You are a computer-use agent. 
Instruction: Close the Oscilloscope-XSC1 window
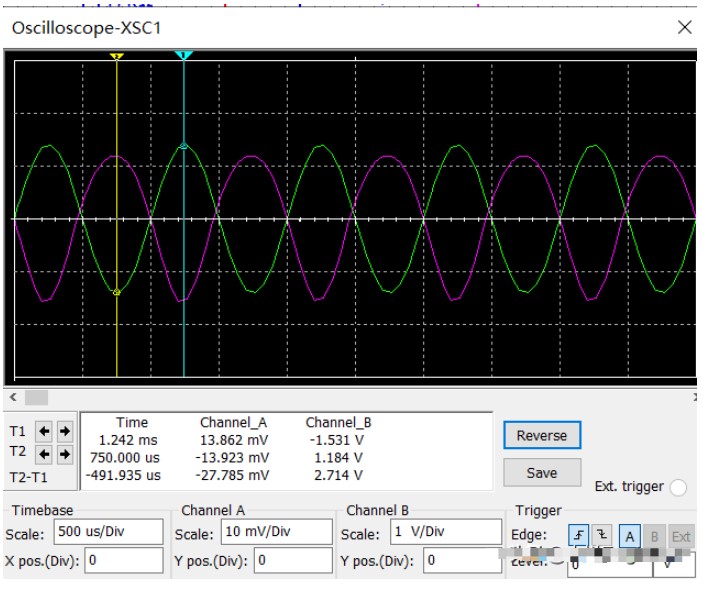(x=684, y=28)
